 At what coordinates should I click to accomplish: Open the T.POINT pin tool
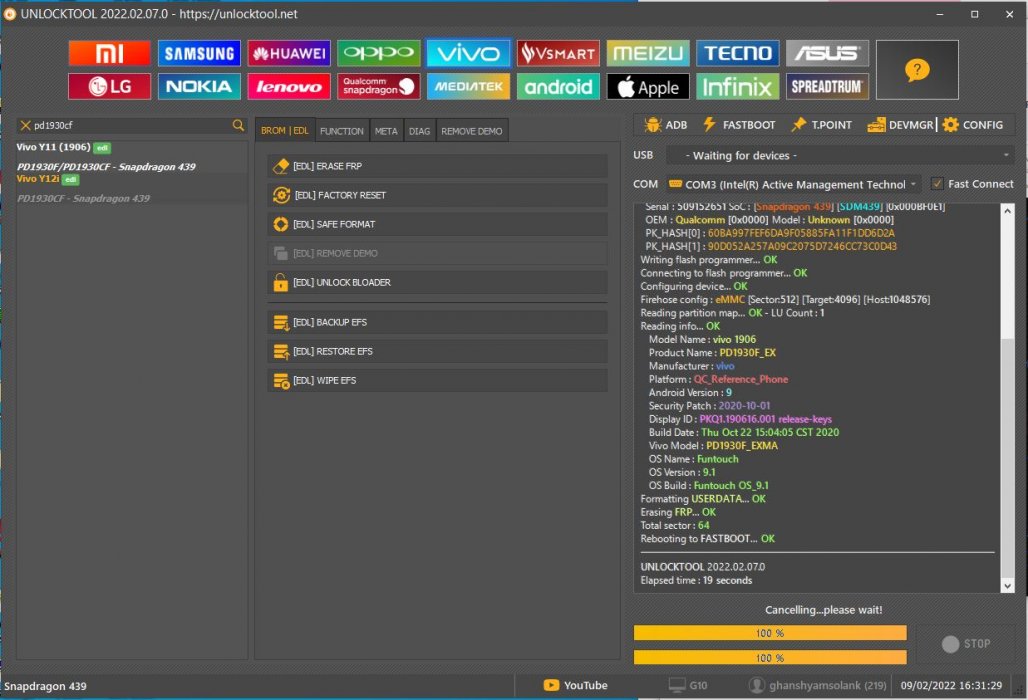[821, 125]
